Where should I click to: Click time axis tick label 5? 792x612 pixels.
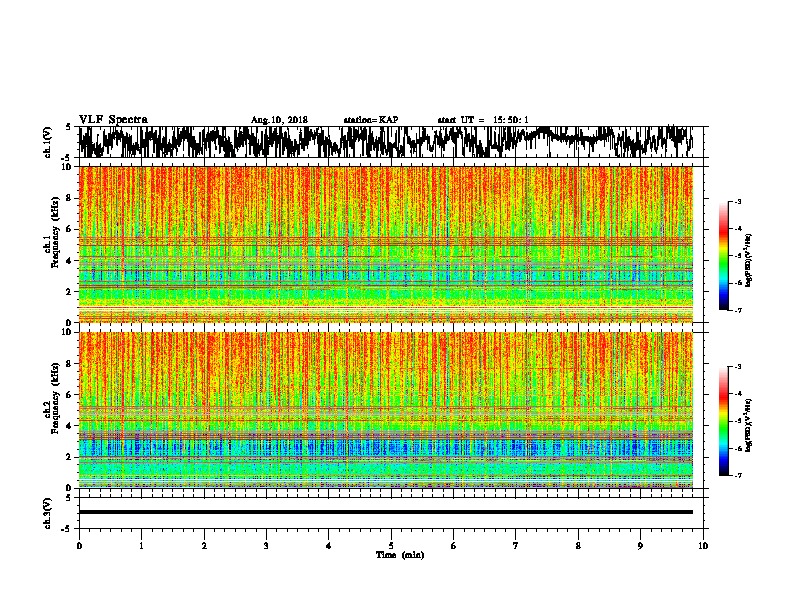point(391,546)
